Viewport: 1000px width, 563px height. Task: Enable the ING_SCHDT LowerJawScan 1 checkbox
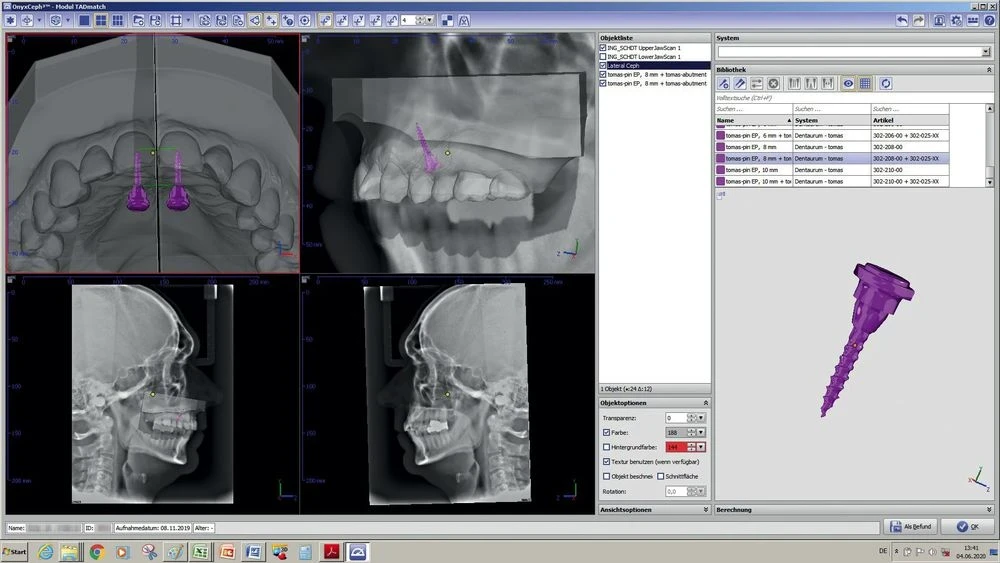pos(603,57)
